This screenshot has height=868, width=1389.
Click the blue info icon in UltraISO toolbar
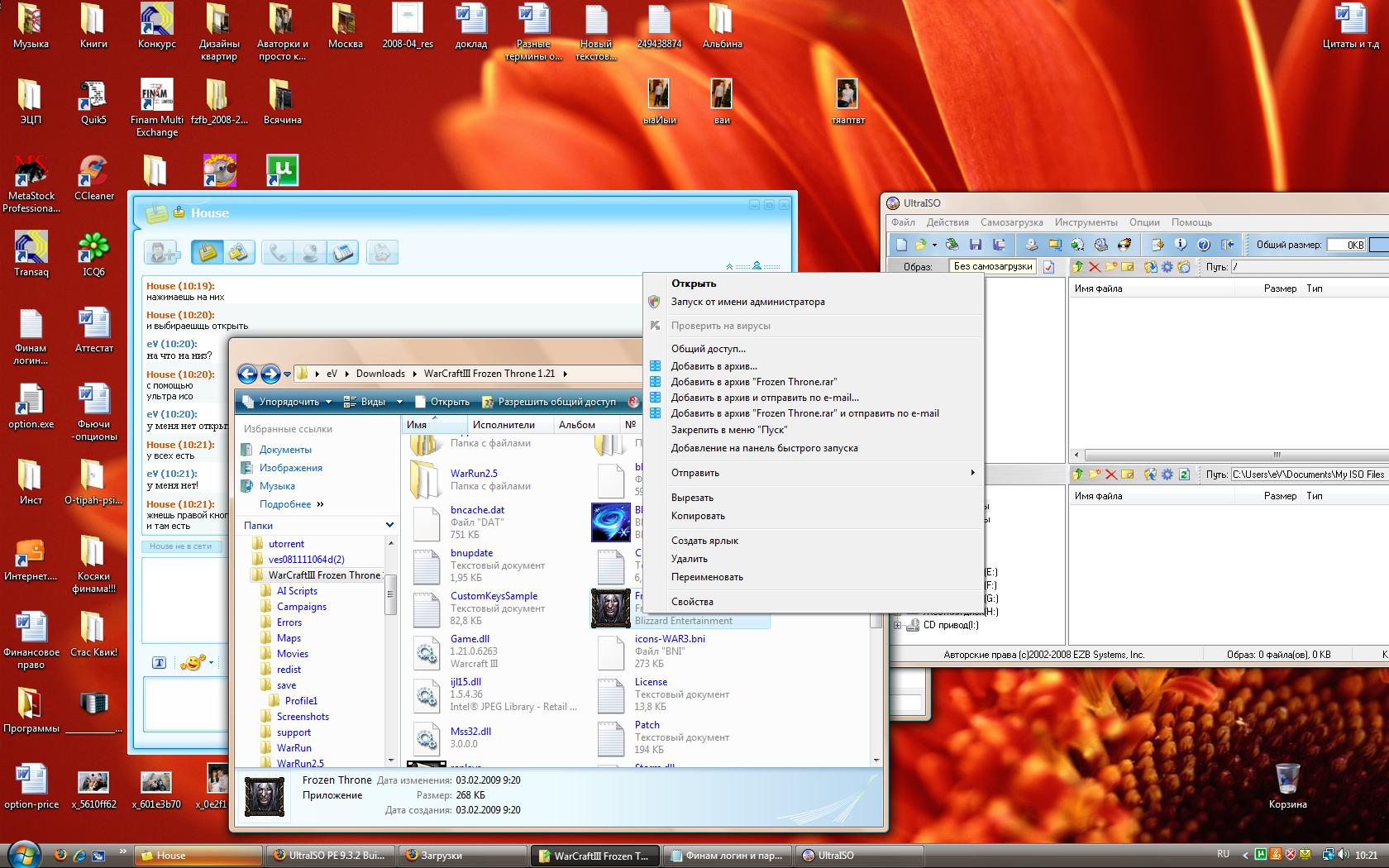(x=1181, y=245)
